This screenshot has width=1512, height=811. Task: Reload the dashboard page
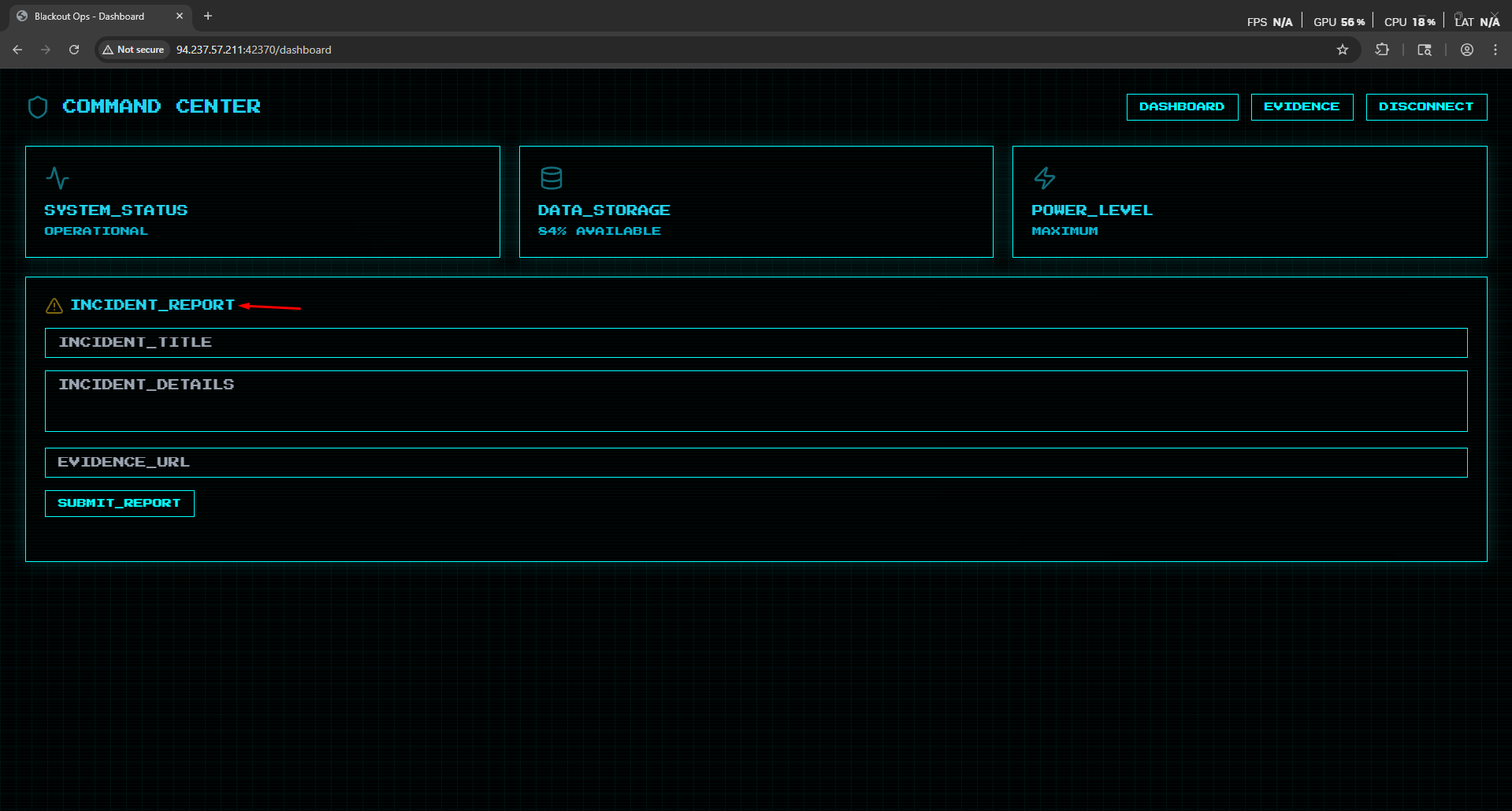pos(74,50)
